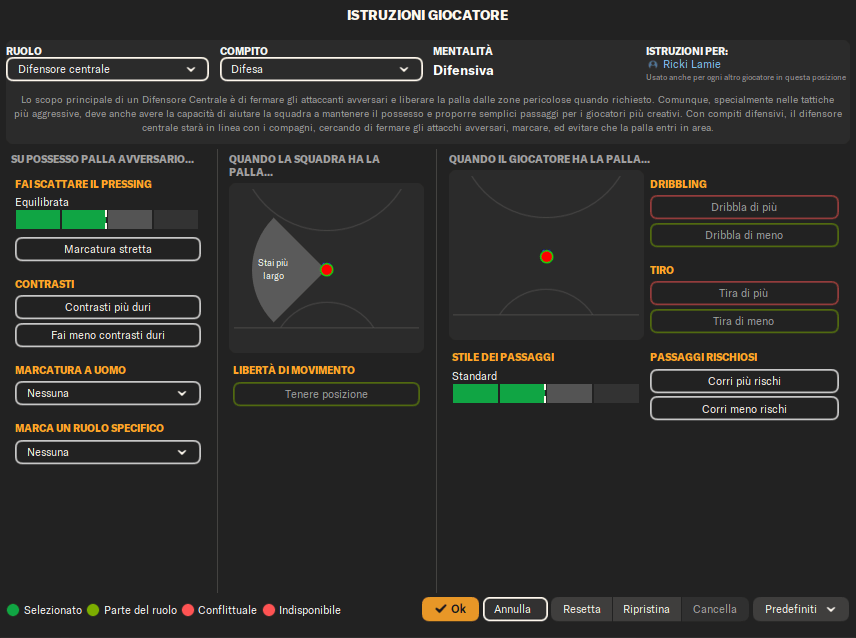Open the Marcatura a uomo dropdown

108,393
